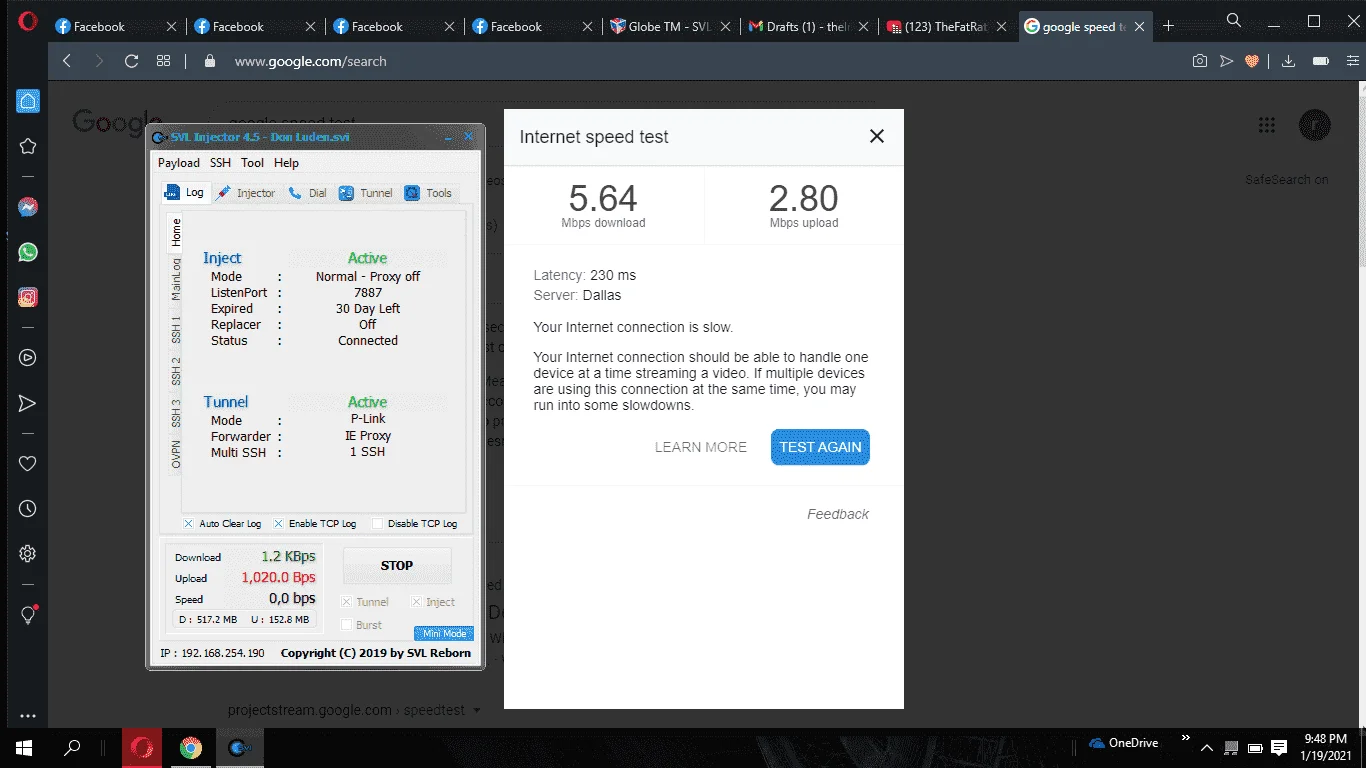Image resolution: width=1366 pixels, height=768 pixels.
Task: Toggle the Tunnel checkbox near STOP
Action: (x=346, y=602)
